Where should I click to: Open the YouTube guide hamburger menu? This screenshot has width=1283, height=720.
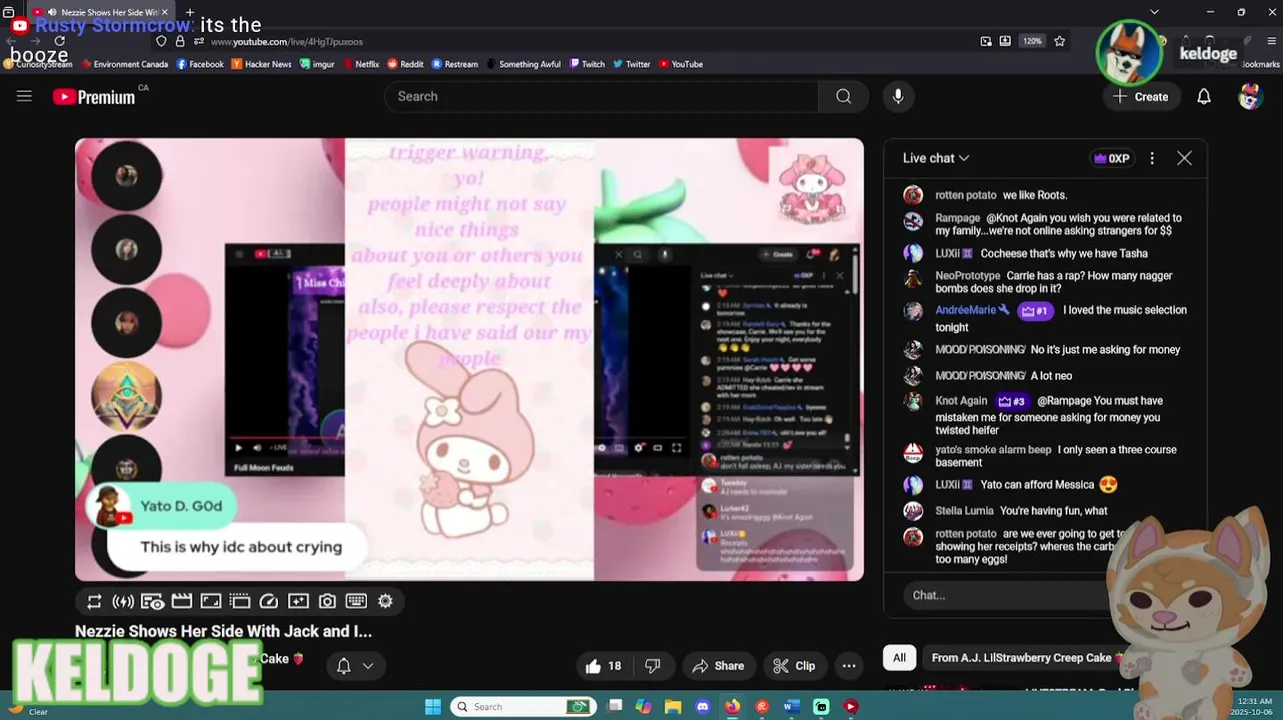coord(24,96)
